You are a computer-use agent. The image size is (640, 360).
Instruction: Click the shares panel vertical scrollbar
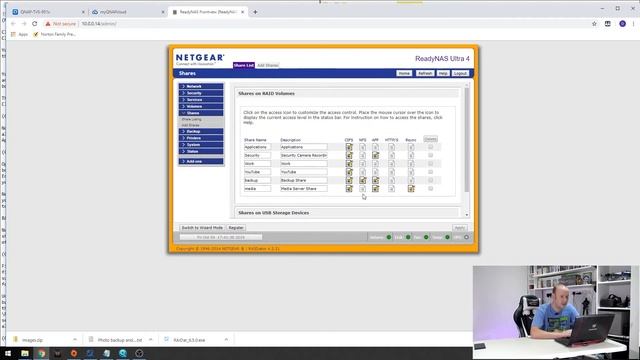coord(467,139)
